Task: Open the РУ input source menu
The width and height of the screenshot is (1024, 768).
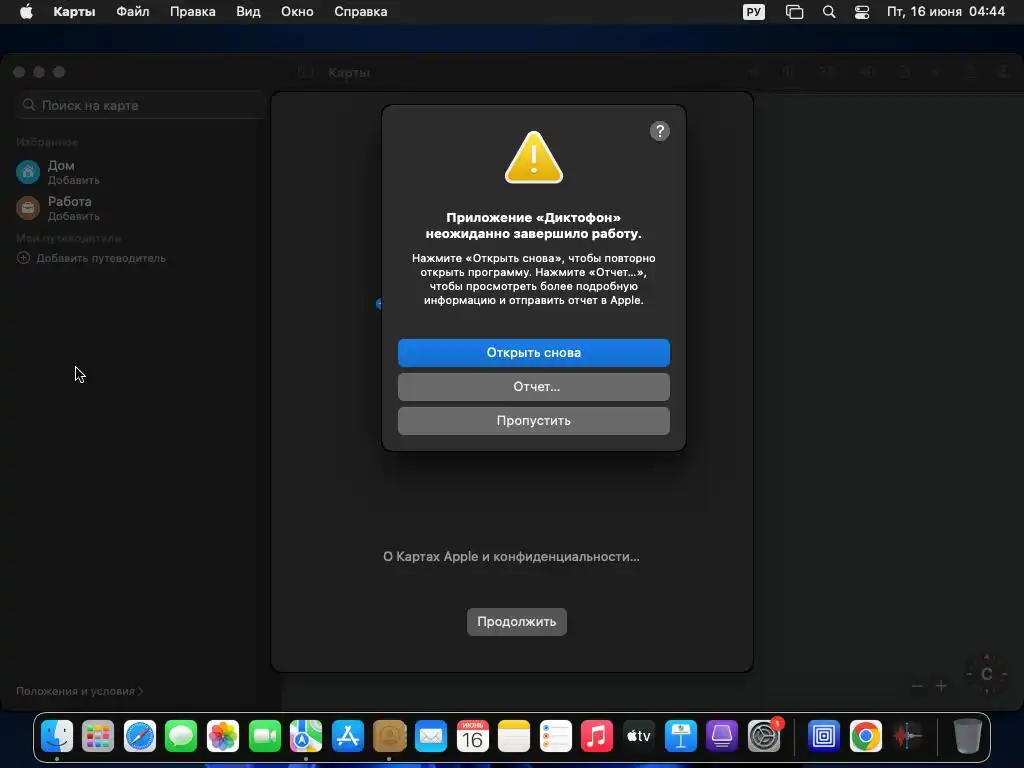Action: click(x=754, y=12)
